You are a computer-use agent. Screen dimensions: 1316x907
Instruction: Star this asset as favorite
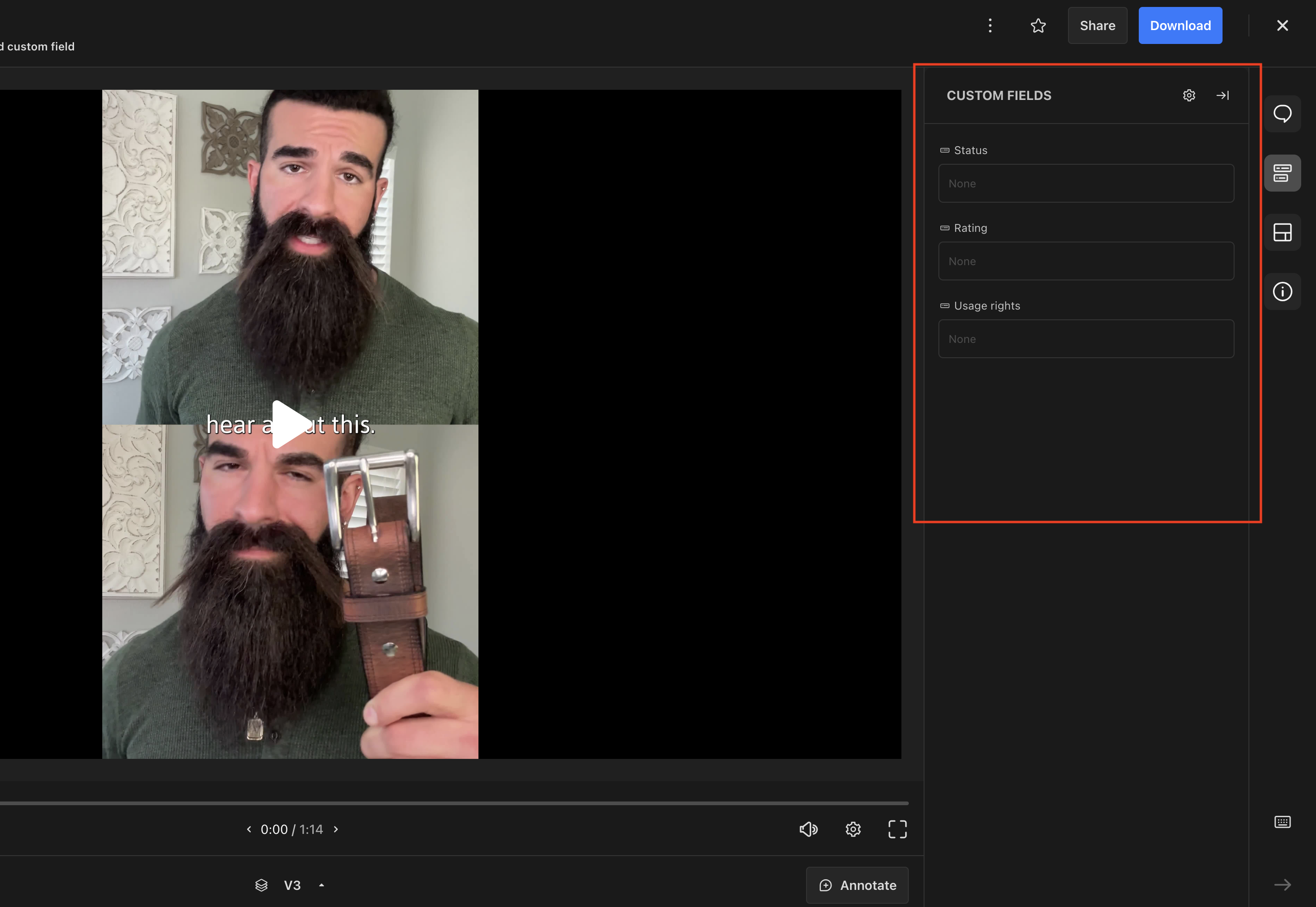[x=1038, y=25]
